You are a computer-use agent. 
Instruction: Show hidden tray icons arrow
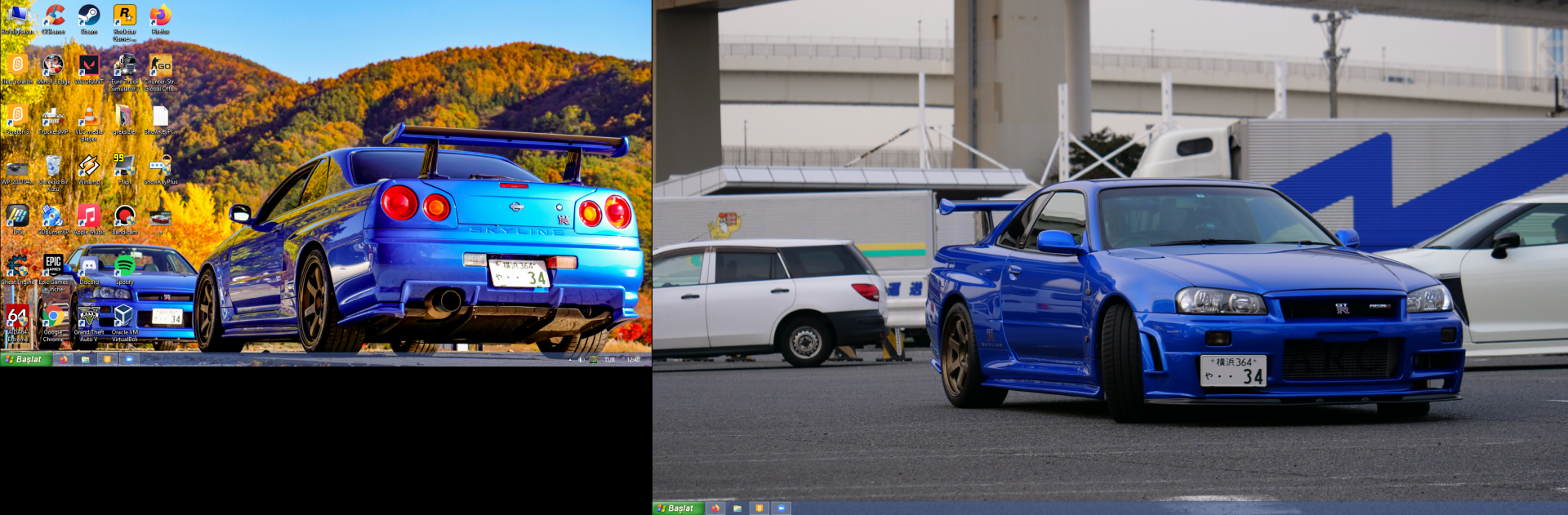coord(571,360)
